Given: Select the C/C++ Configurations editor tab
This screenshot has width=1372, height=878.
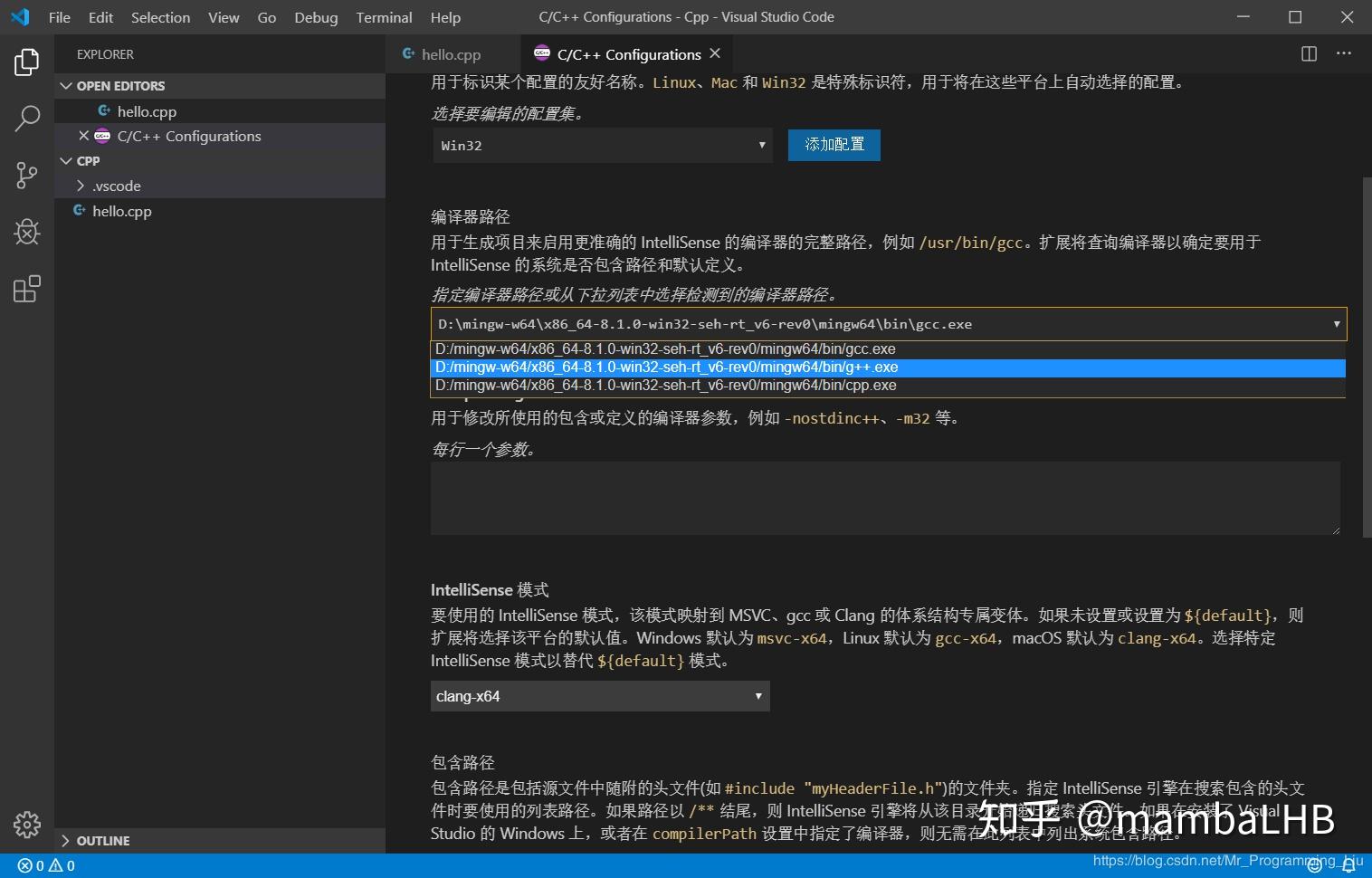Looking at the screenshot, I should coord(629,54).
